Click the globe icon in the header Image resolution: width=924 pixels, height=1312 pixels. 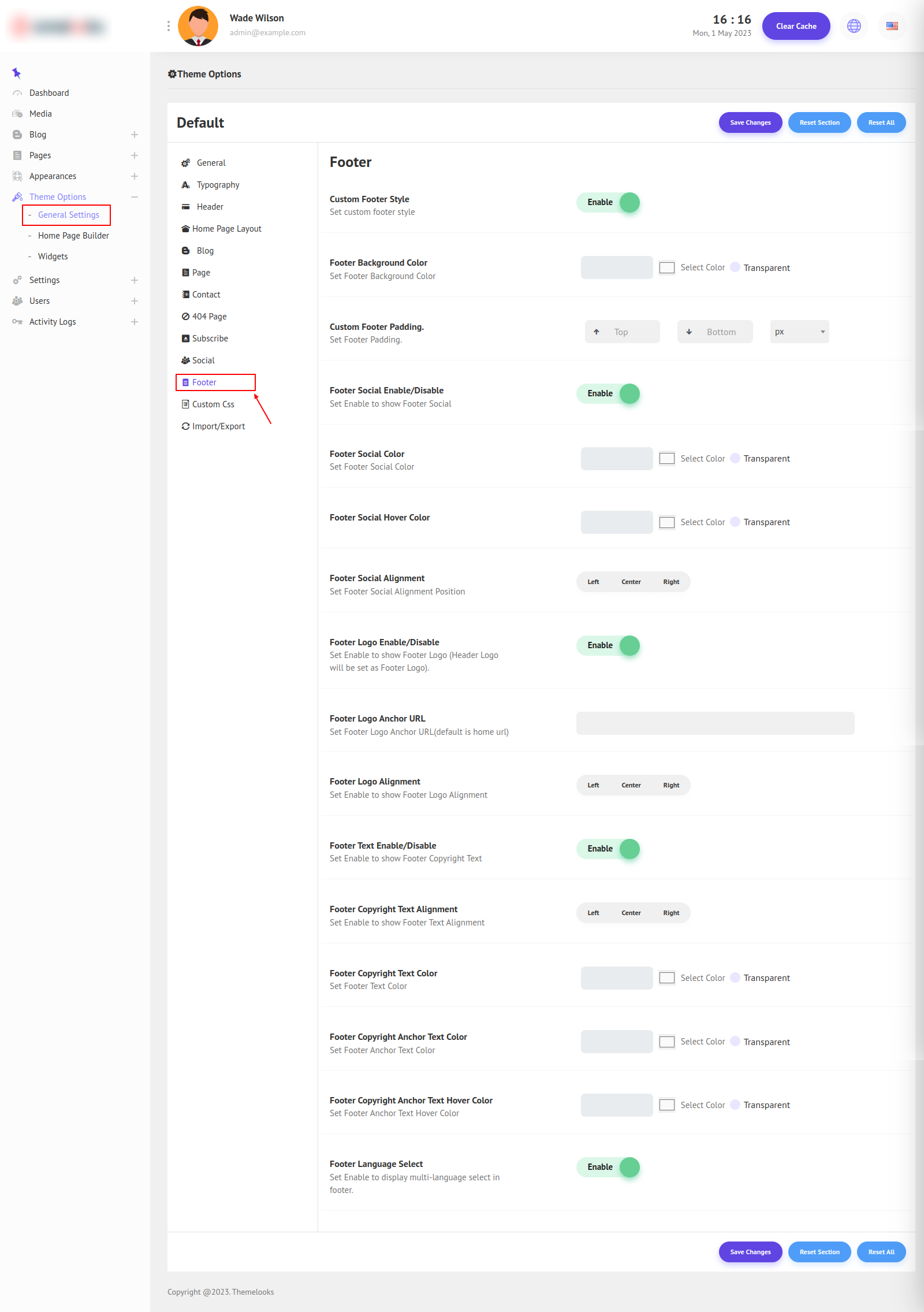(x=854, y=26)
